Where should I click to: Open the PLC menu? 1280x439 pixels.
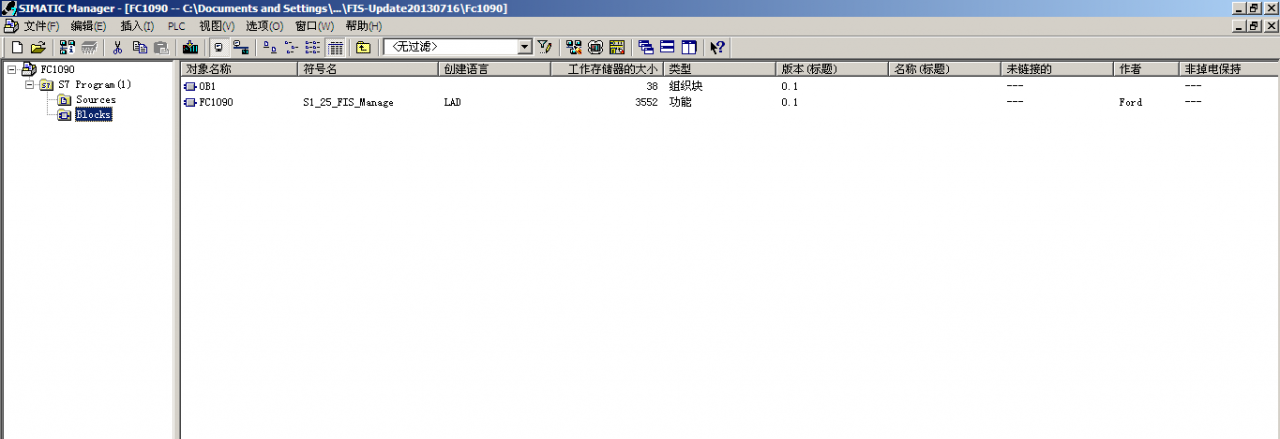[177, 26]
